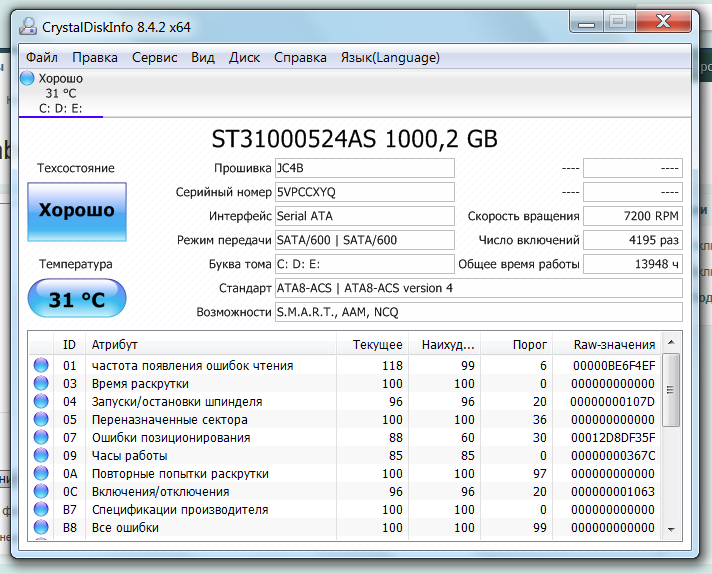Screen dimensions: 712x574
Task: Open the Файл menu
Action: click(x=42, y=57)
